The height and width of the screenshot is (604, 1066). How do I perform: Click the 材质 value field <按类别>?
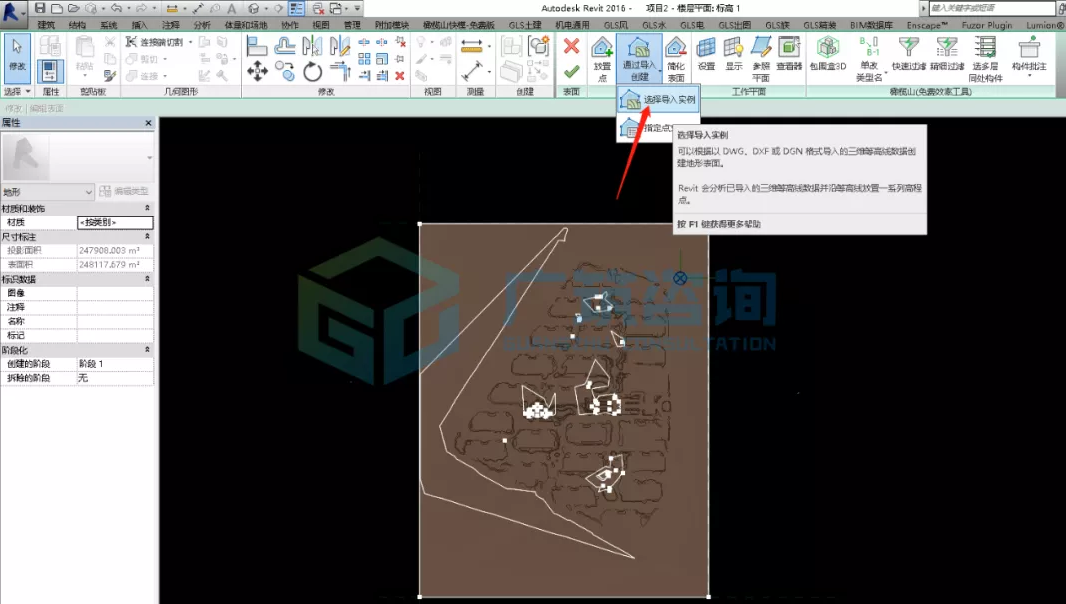click(x=115, y=222)
